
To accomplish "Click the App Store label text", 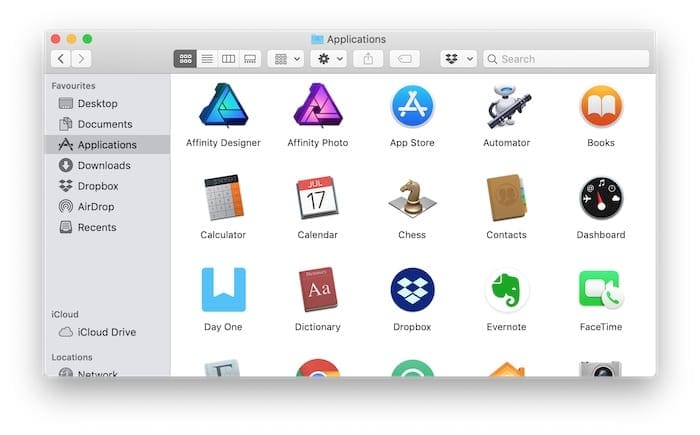I will pyautogui.click(x=412, y=142).
